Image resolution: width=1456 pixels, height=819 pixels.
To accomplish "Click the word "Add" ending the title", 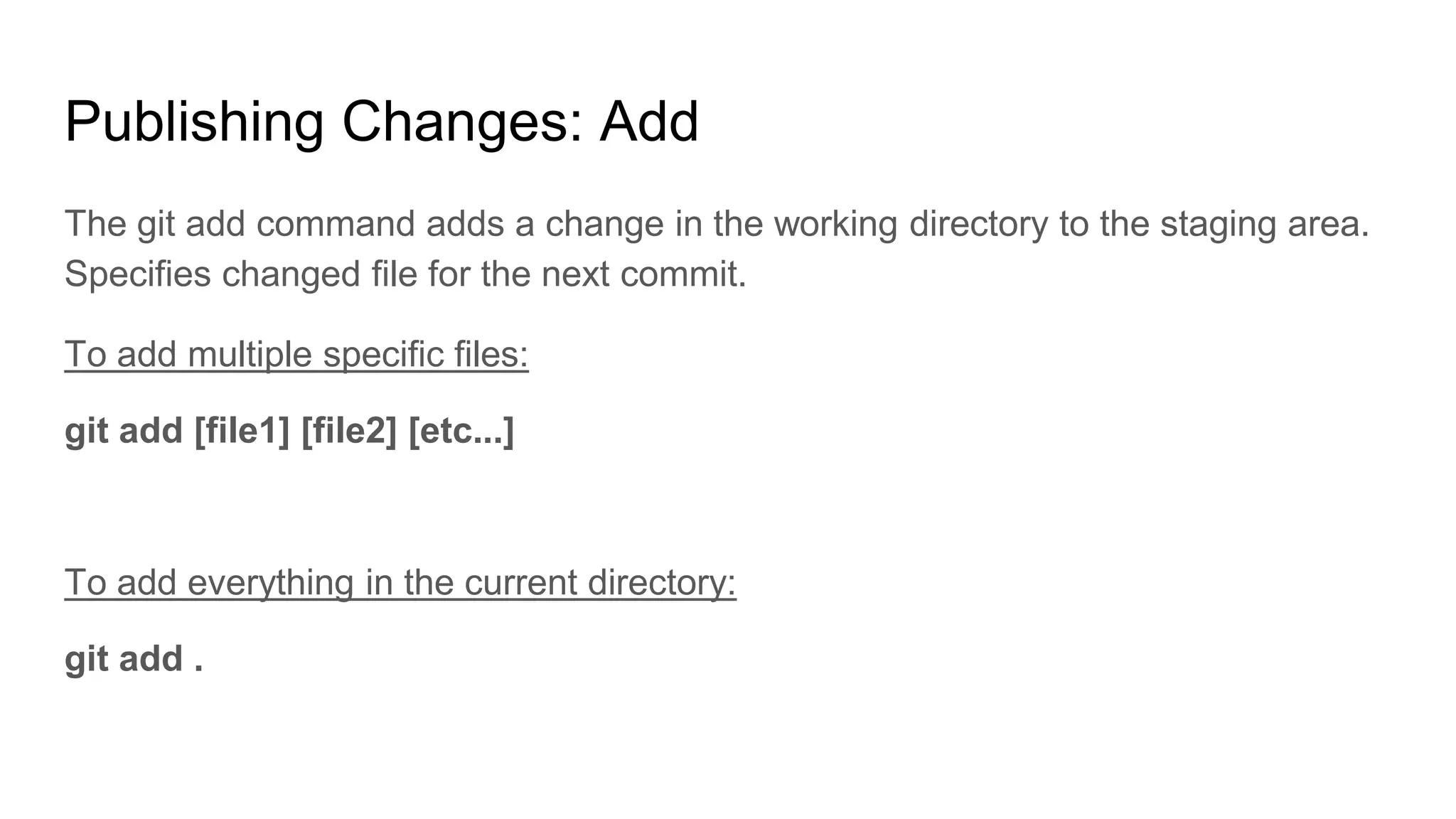I will tap(649, 122).
